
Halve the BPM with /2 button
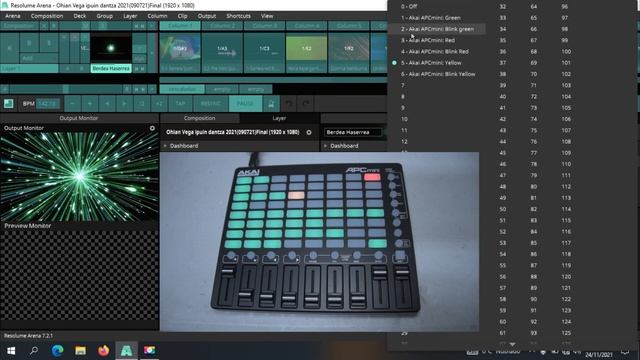click(142, 104)
